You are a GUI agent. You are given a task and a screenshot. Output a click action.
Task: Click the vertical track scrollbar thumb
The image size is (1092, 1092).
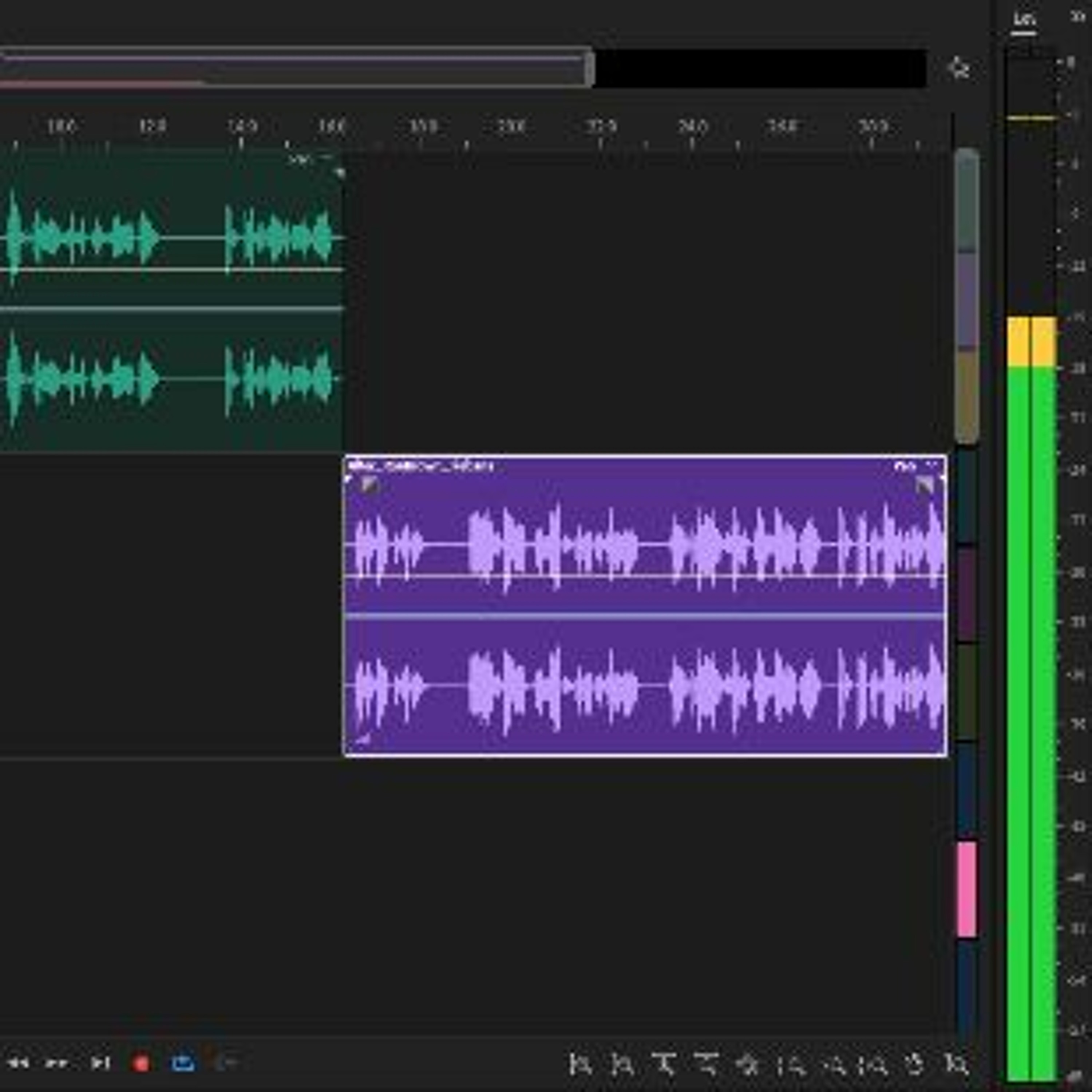click(x=966, y=296)
